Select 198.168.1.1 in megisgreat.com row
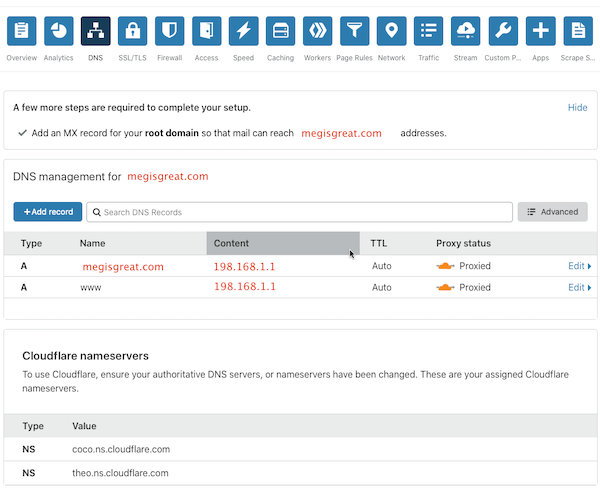 click(245, 267)
